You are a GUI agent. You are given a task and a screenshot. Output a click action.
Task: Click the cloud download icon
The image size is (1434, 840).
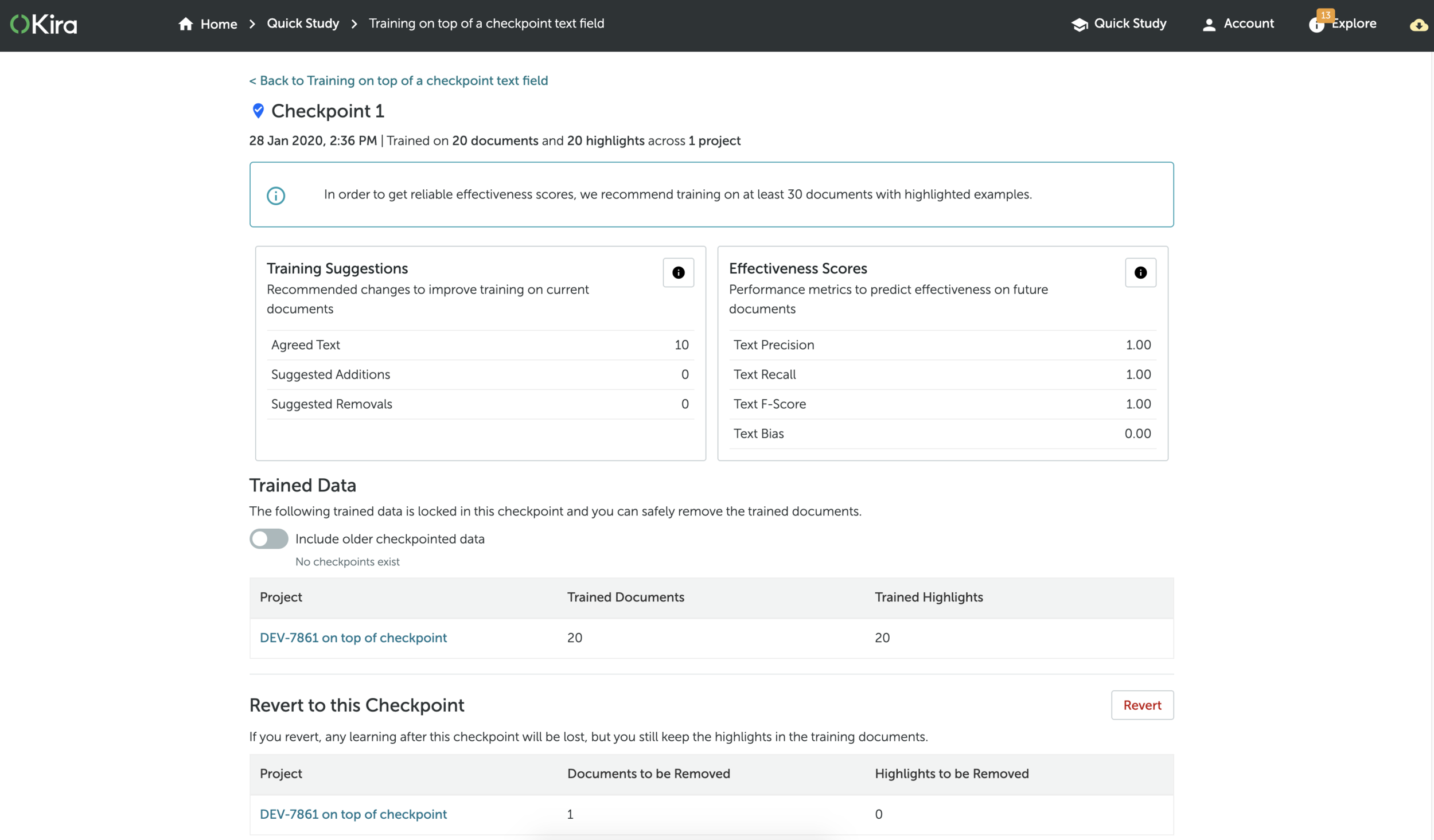1418,25
